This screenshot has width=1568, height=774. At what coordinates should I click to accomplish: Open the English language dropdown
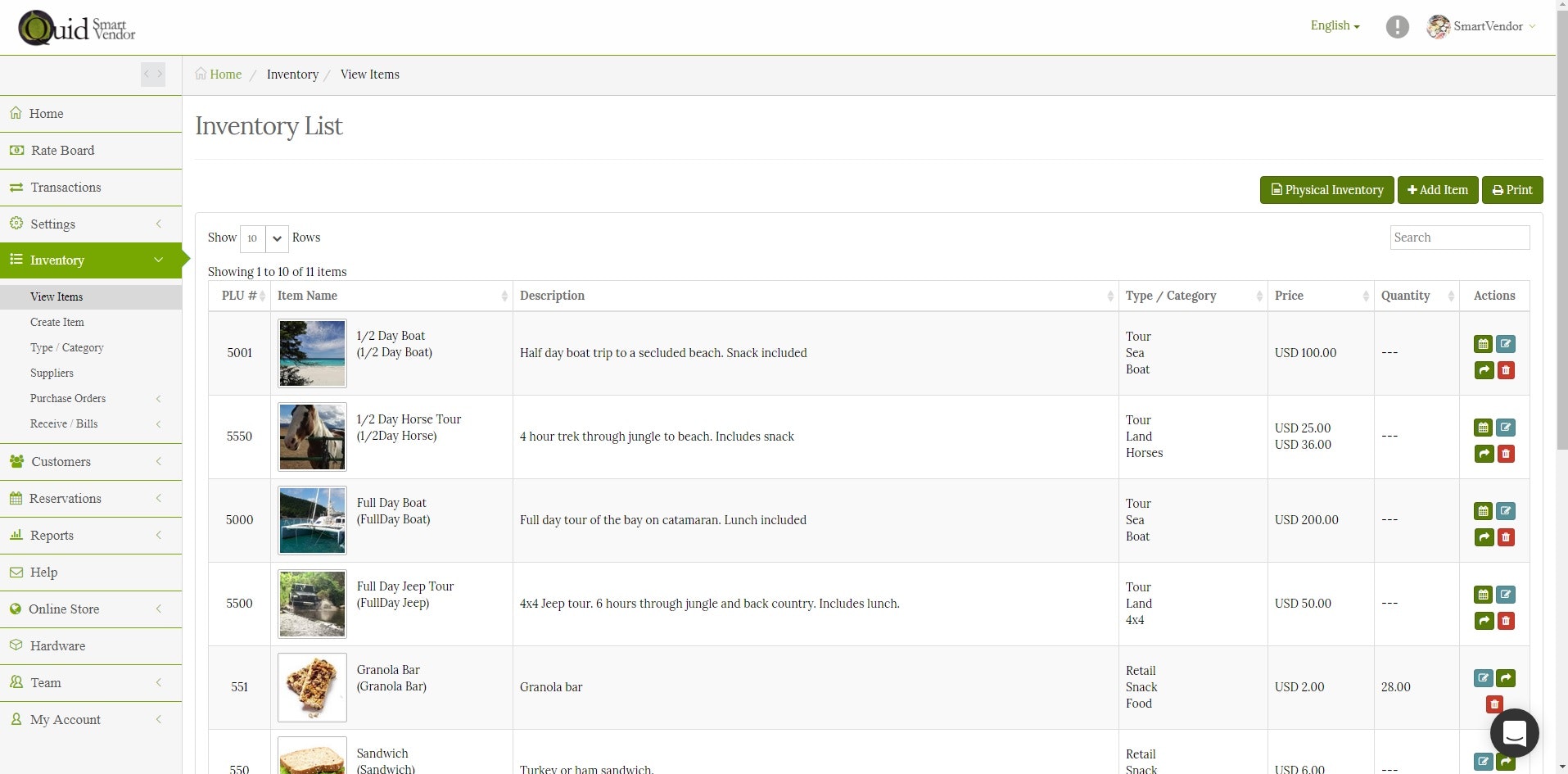point(1334,25)
